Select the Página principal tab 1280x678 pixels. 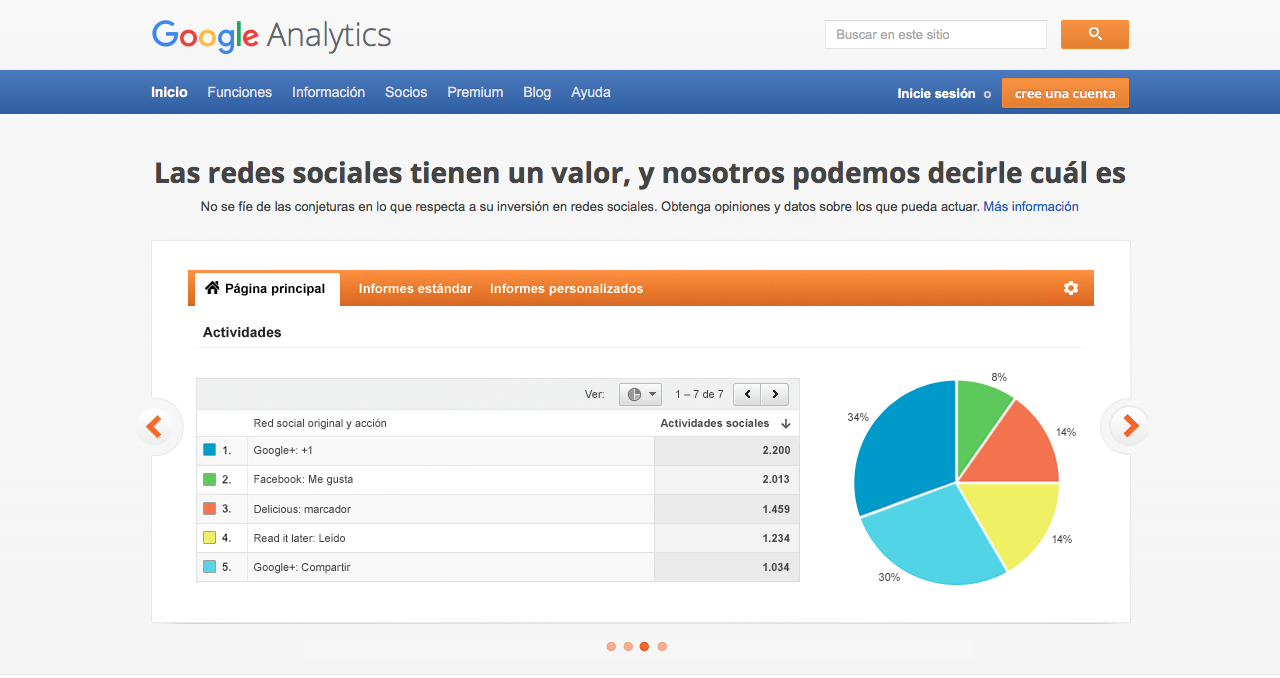click(267, 289)
